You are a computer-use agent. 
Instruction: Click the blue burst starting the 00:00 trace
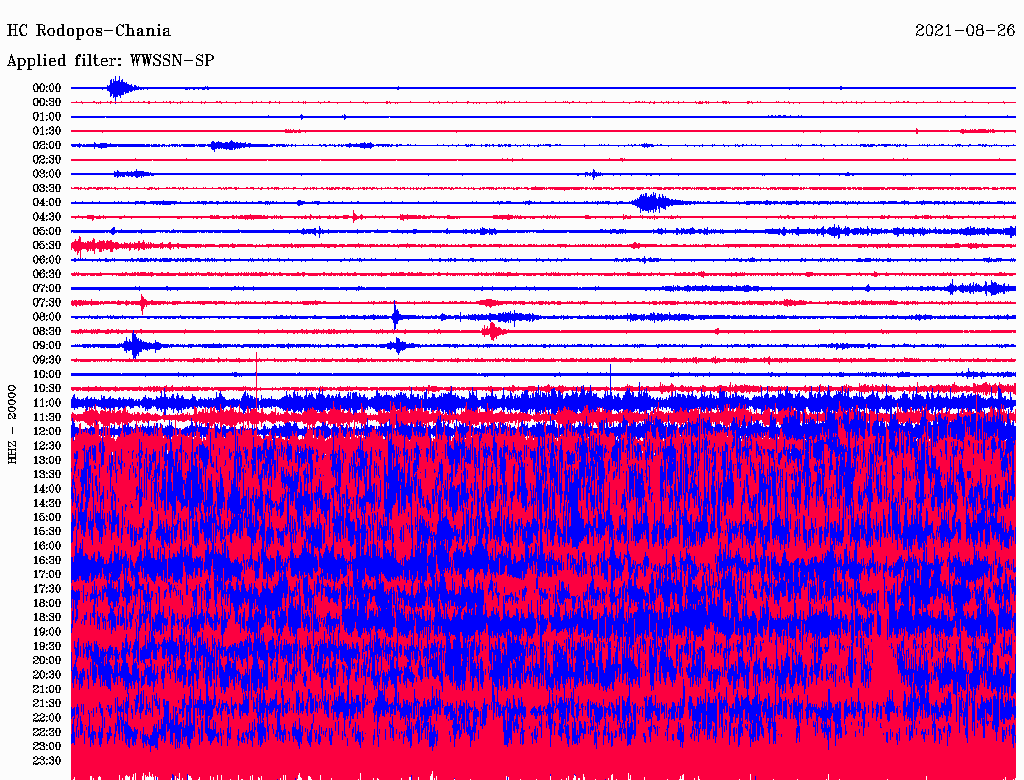coord(119,88)
